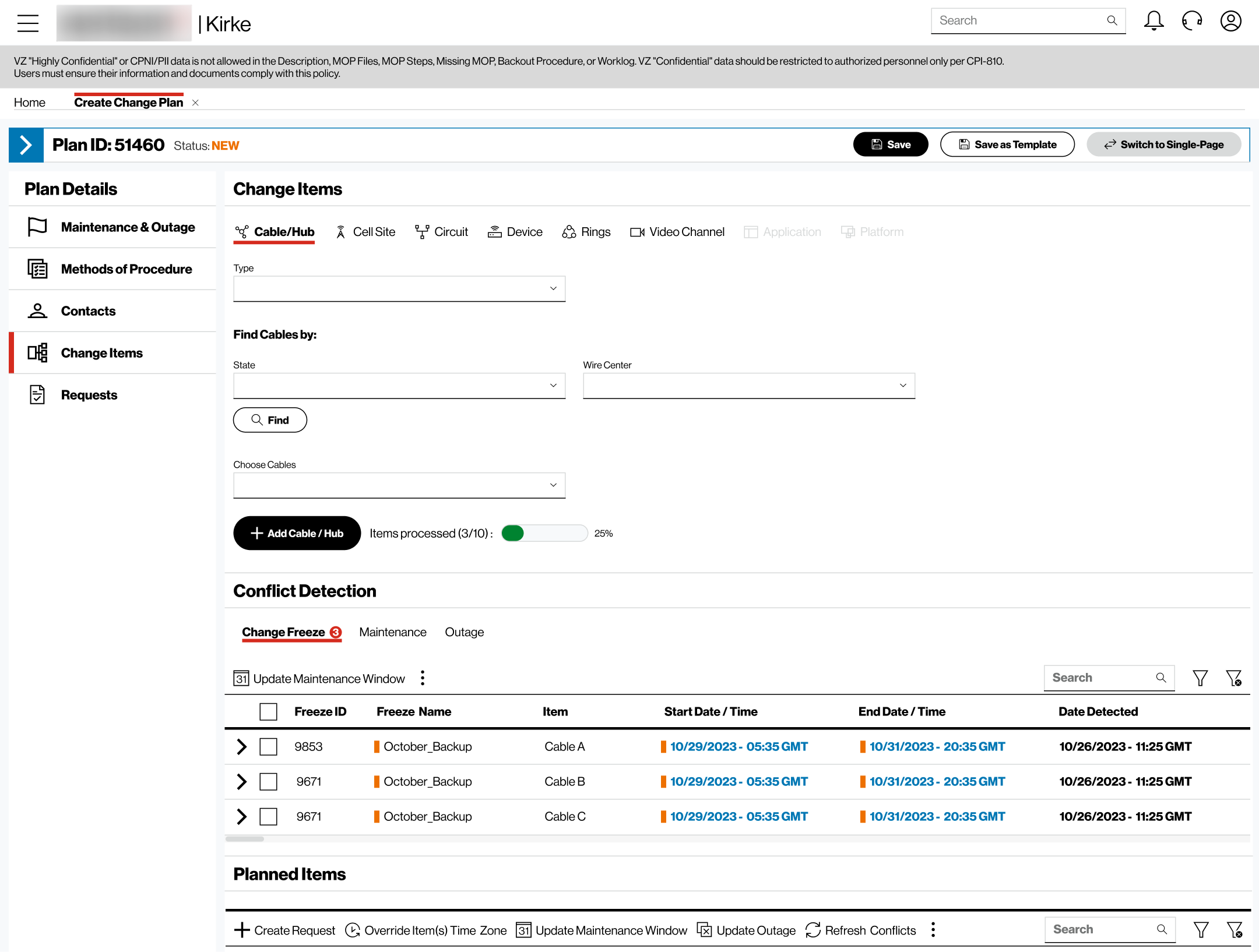Open the Wire Center dropdown
Screen dimensions: 1259x952
749,385
